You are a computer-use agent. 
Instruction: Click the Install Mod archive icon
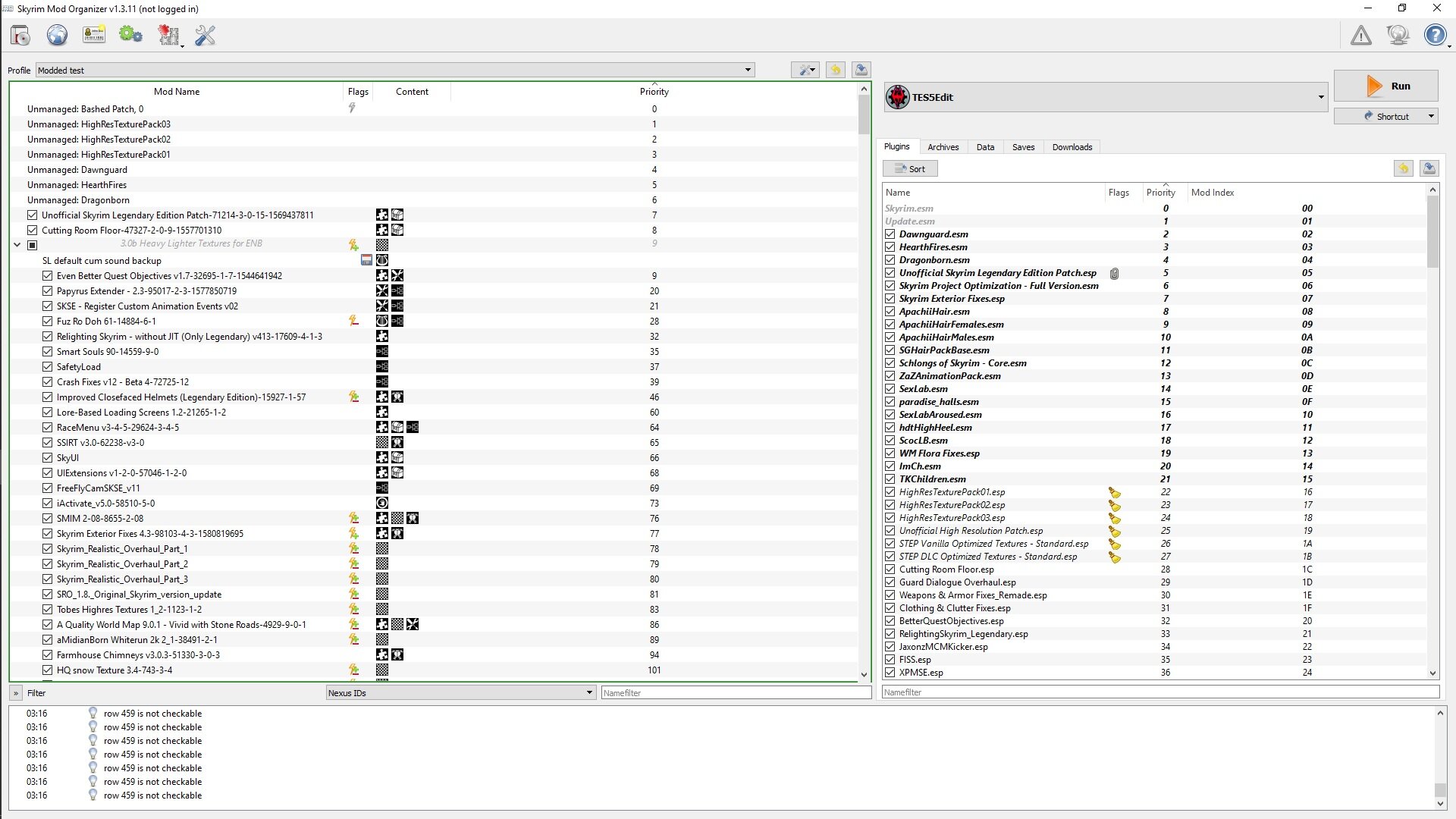[x=20, y=35]
